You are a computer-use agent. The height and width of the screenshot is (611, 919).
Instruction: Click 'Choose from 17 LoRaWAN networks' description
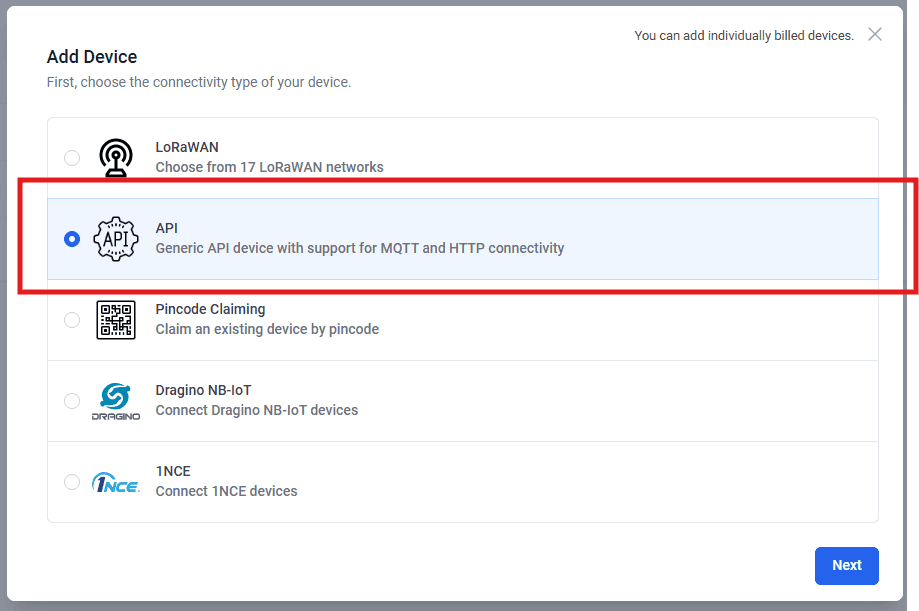269,167
